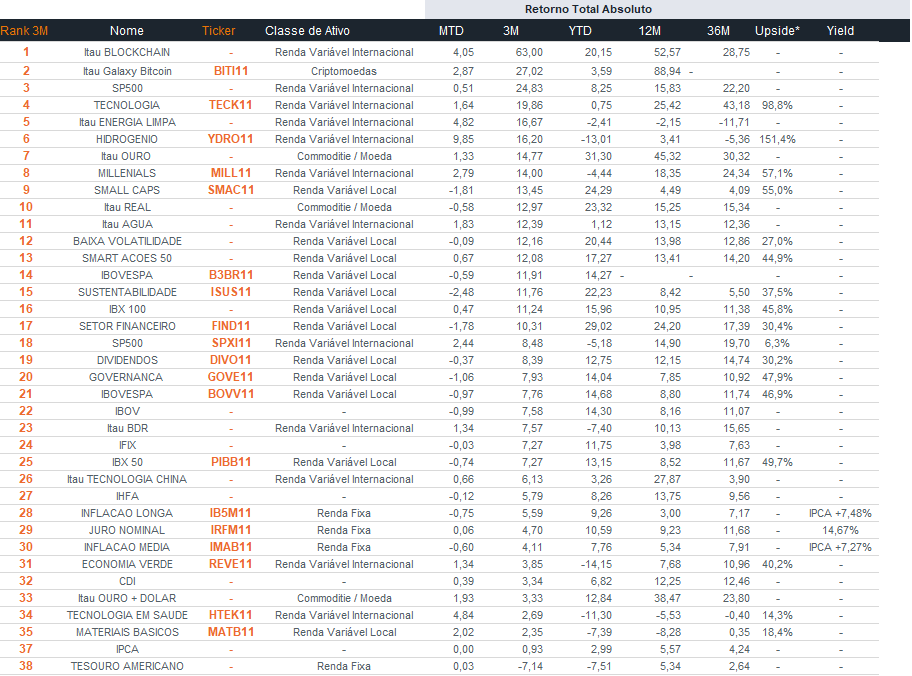
Task: Select the FIND11 ticker
Action: tap(231, 326)
